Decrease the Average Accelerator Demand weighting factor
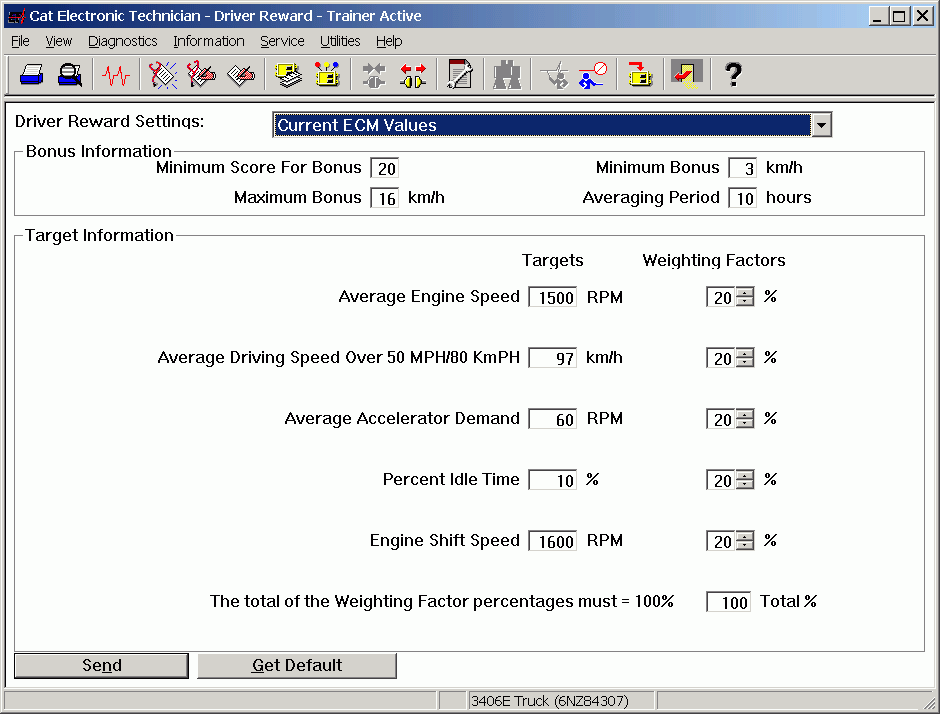 click(x=745, y=425)
